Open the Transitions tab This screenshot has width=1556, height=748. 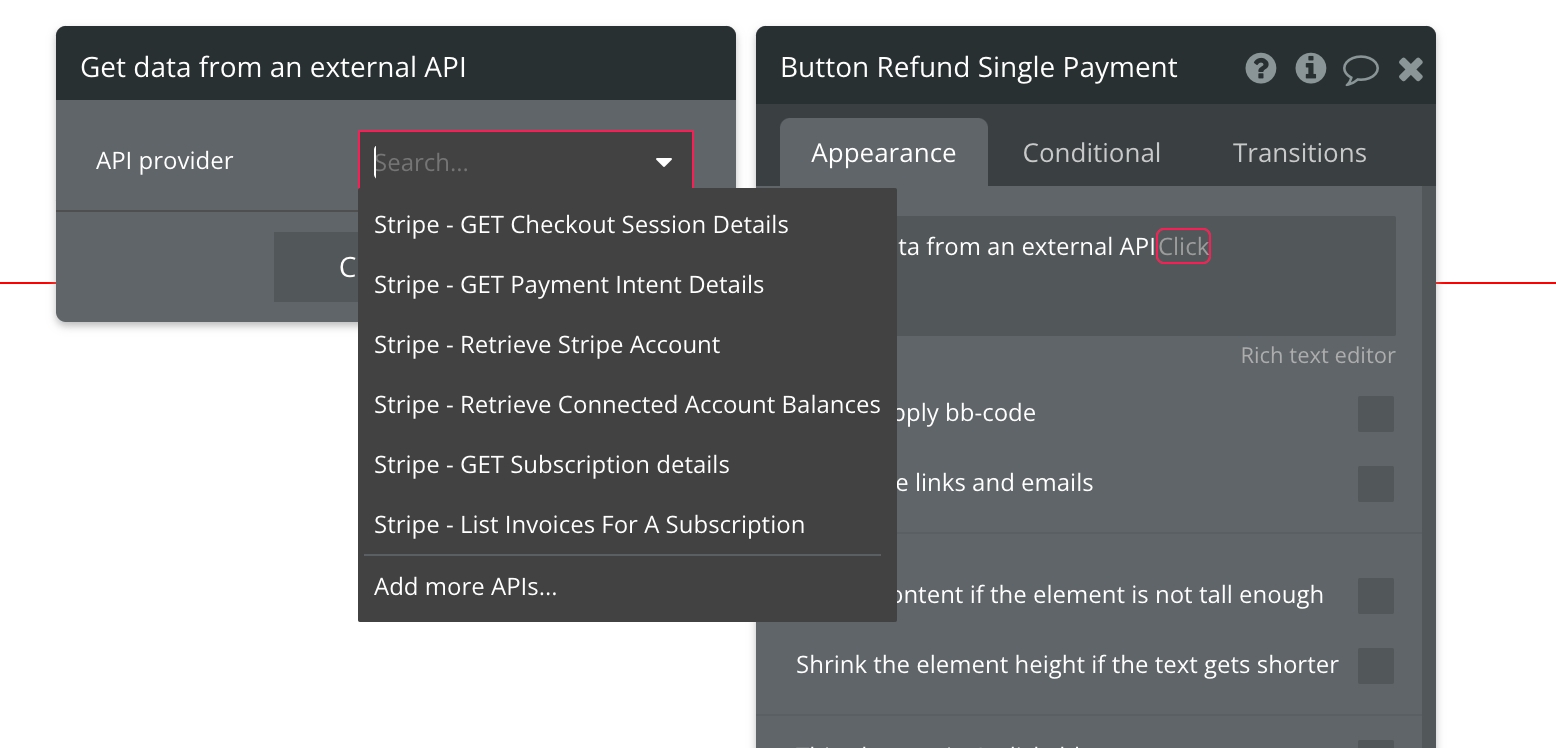(x=1299, y=153)
